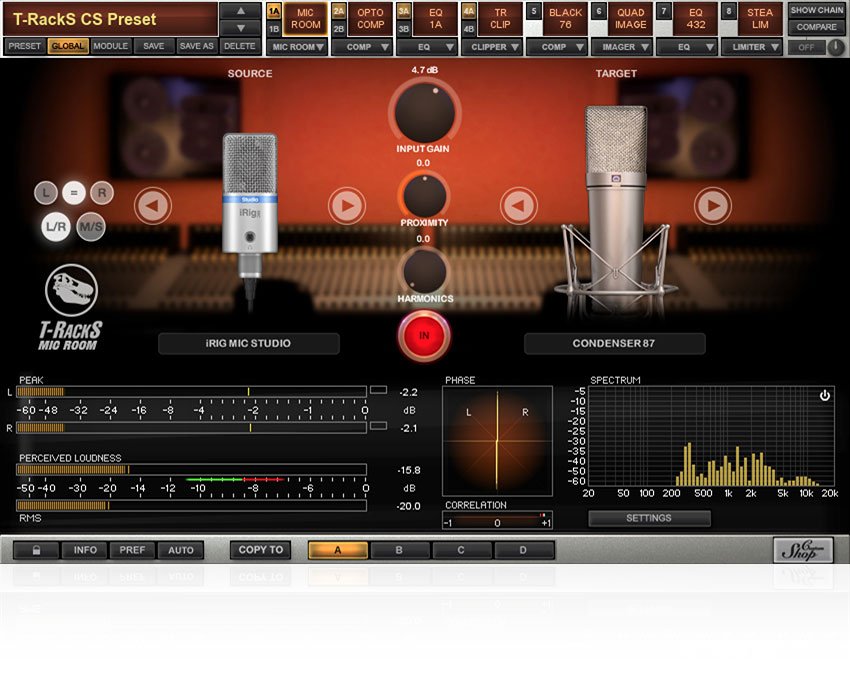This screenshot has height=699, width=850.
Task: Open the QUAD IMAGE module slot
Action: click(x=630, y=19)
